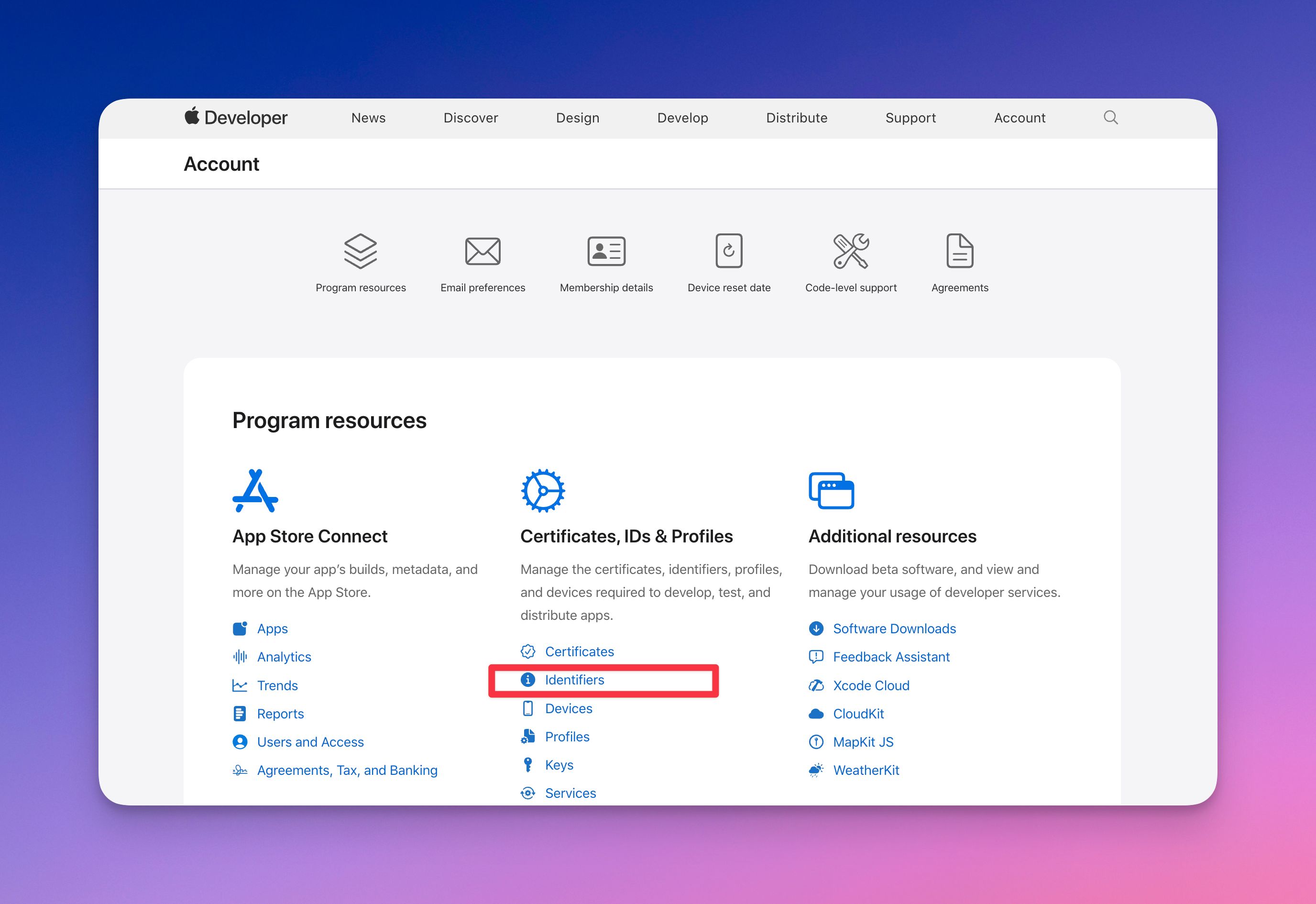
Task: Click the App Store Connect logo icon
Action: point(255,491)
